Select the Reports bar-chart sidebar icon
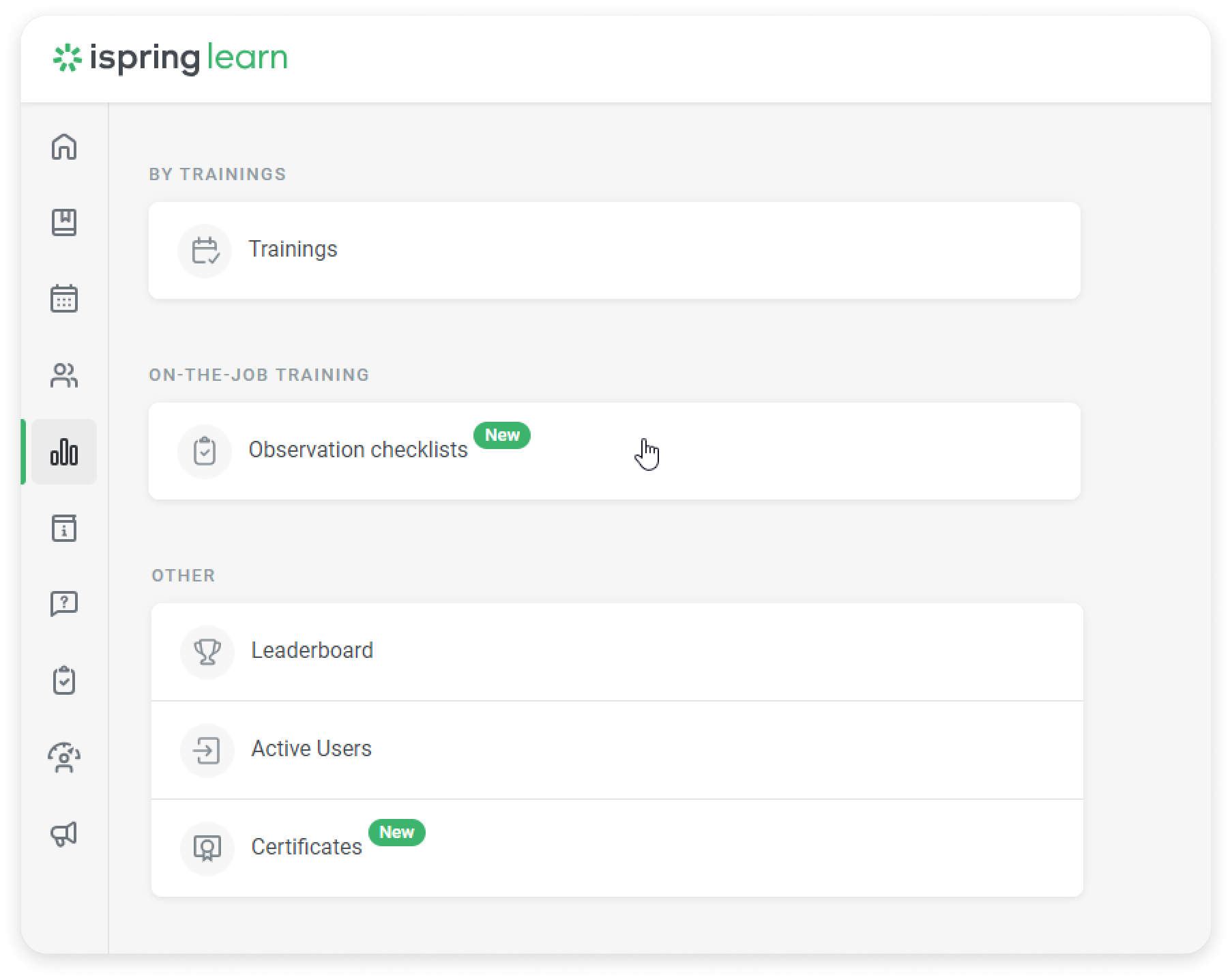Screen dimensions: 1232x980 (65, 452)
